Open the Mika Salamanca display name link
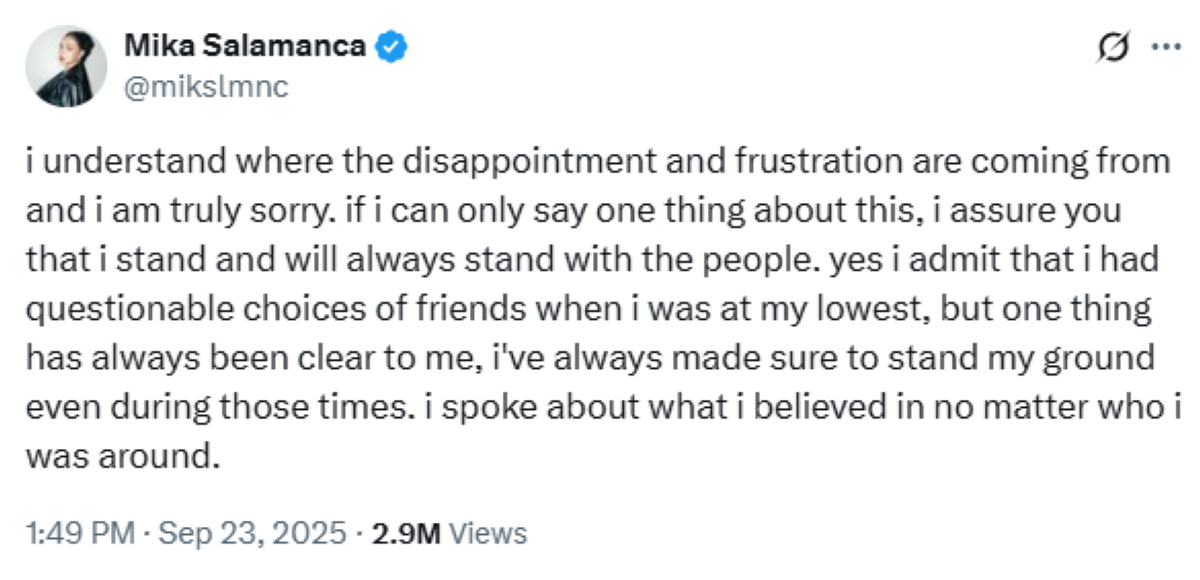Image resolution: width=1200 pixels, height=580 pixels. pyautogui.click(x=244, y=45)
